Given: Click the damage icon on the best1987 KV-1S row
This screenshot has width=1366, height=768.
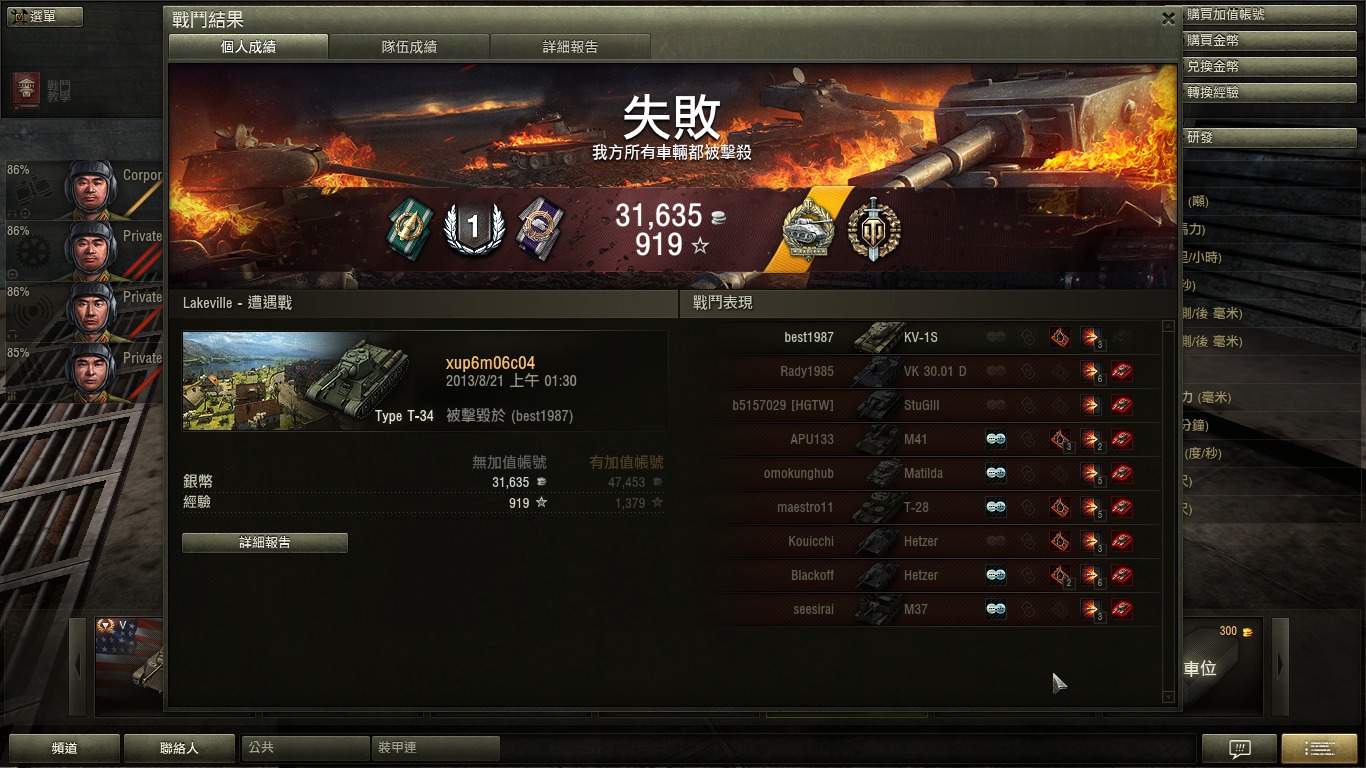Looking at the screenshot, I should coord(1091,338).
